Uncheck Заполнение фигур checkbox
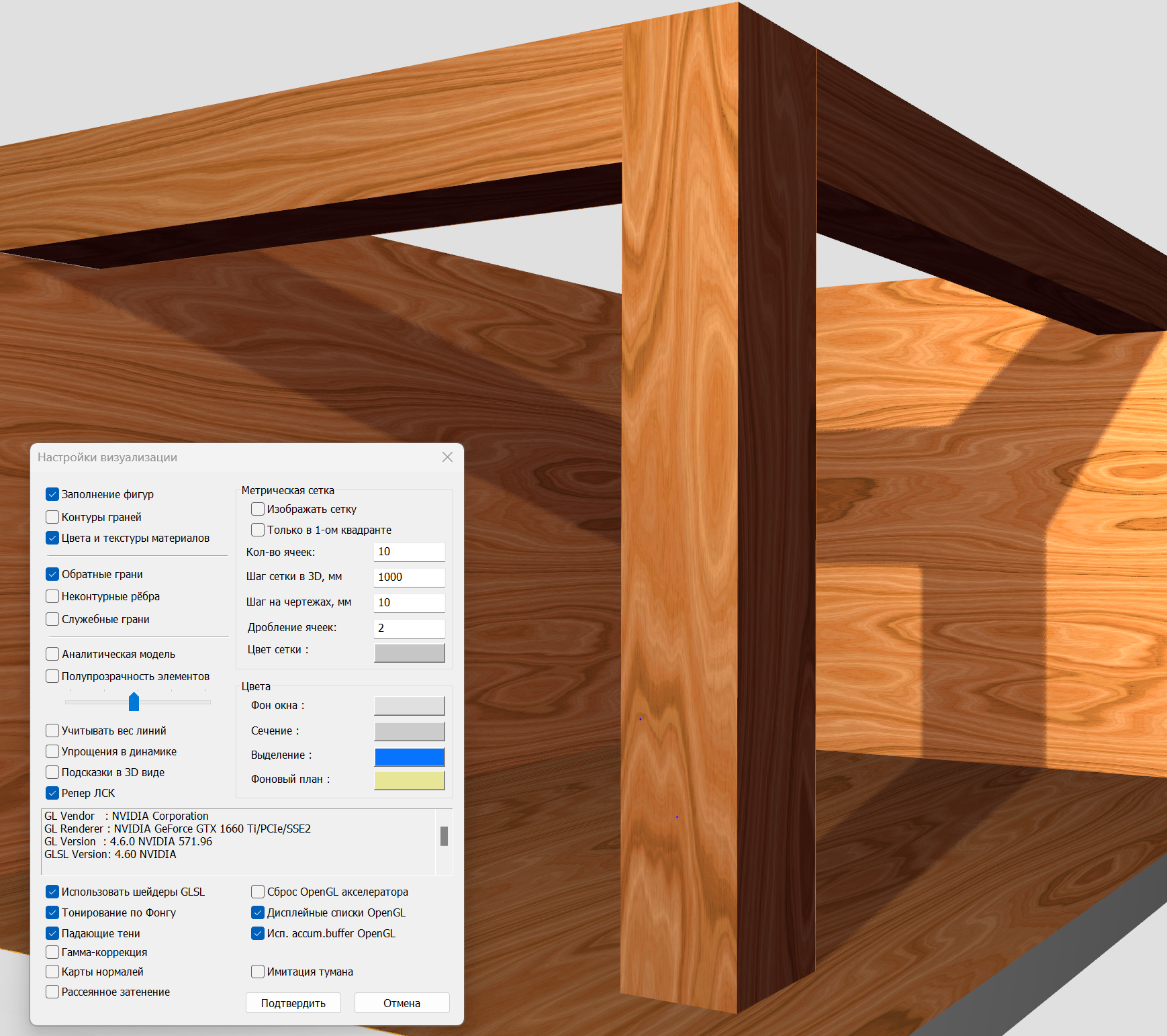Image resolution: width=1167 pixels, height=1036 pixels. [x=52, y=495]
